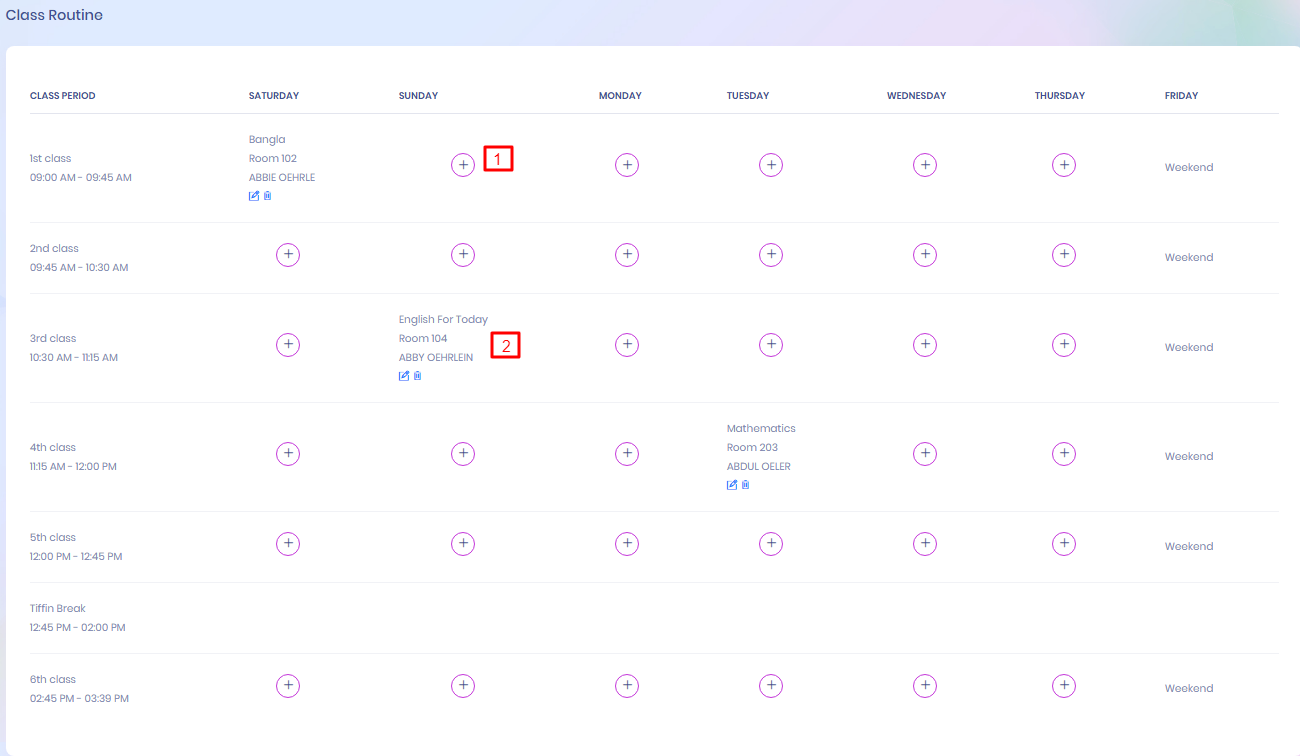Click the SATURDAY column header
The image size is (1300, 756).
coord(274,96)
